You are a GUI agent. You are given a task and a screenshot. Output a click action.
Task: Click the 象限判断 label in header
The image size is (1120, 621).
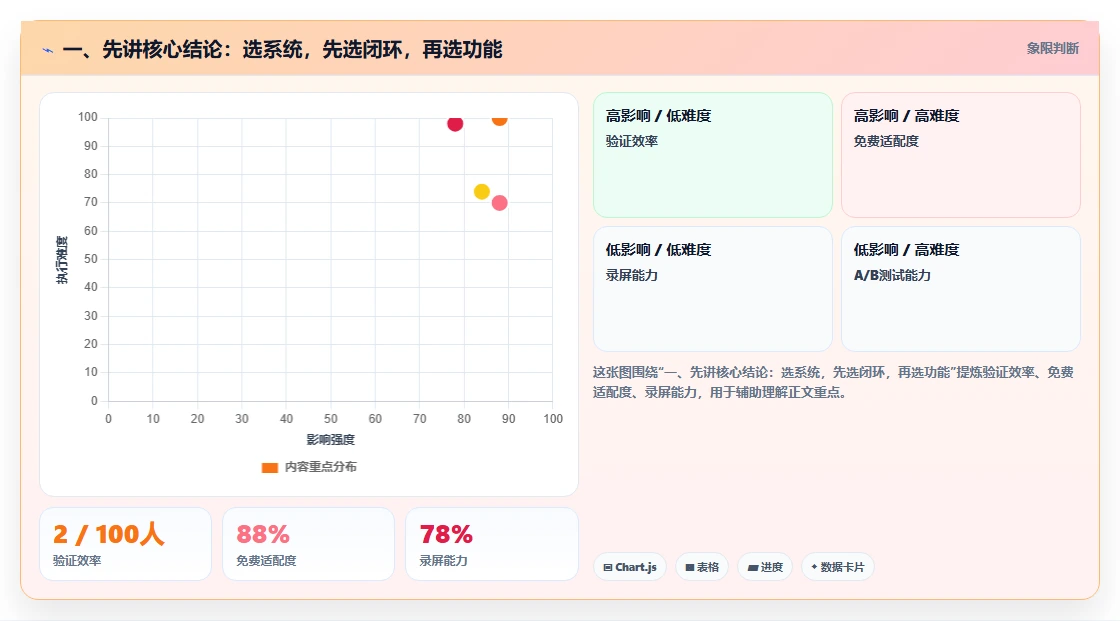(x=1052, y=49)
